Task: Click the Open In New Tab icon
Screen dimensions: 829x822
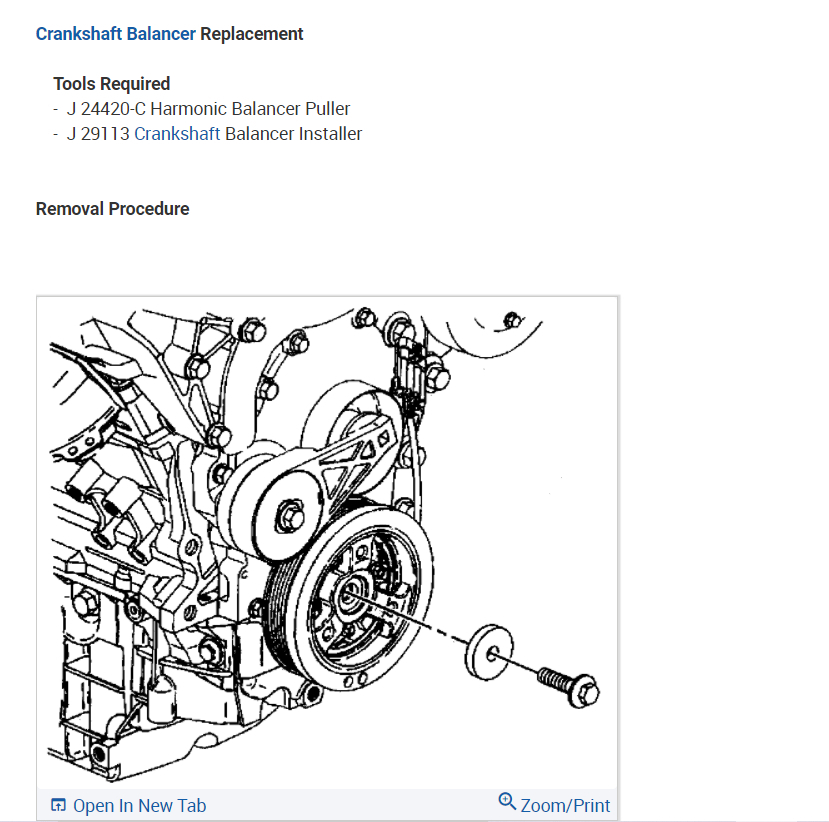Action: [58, 805]
